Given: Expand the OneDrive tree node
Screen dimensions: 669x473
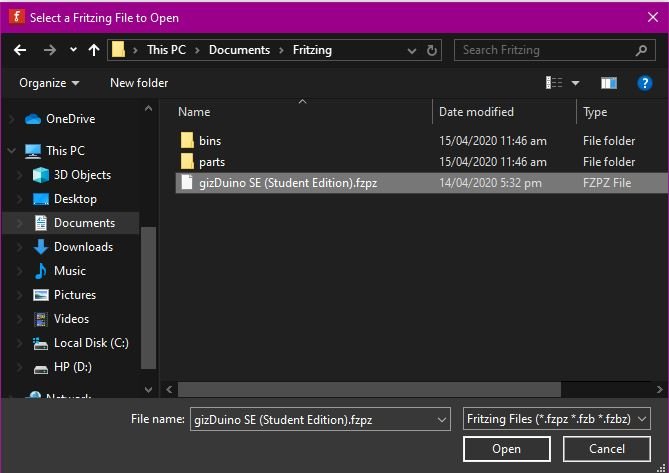Looking at the screenshot, I should (12, 119).
